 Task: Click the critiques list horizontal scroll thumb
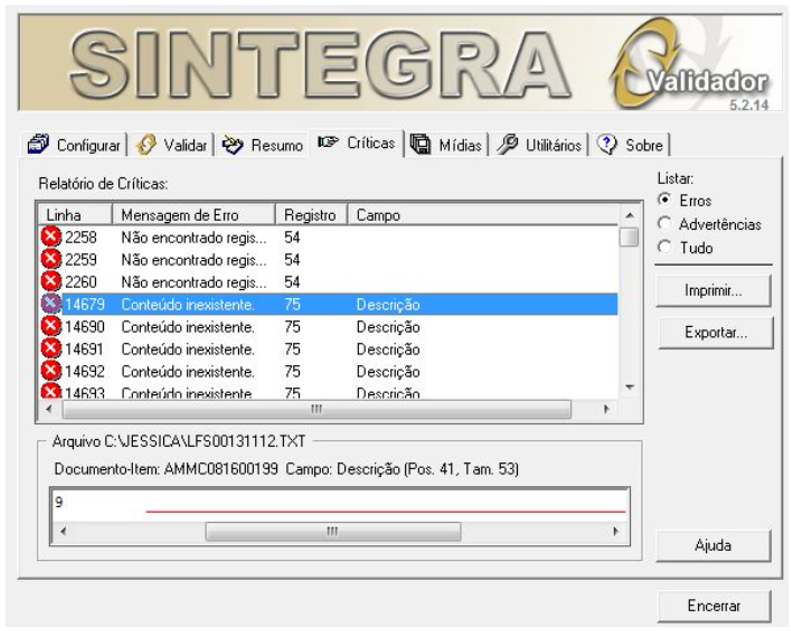click(316, 409)
